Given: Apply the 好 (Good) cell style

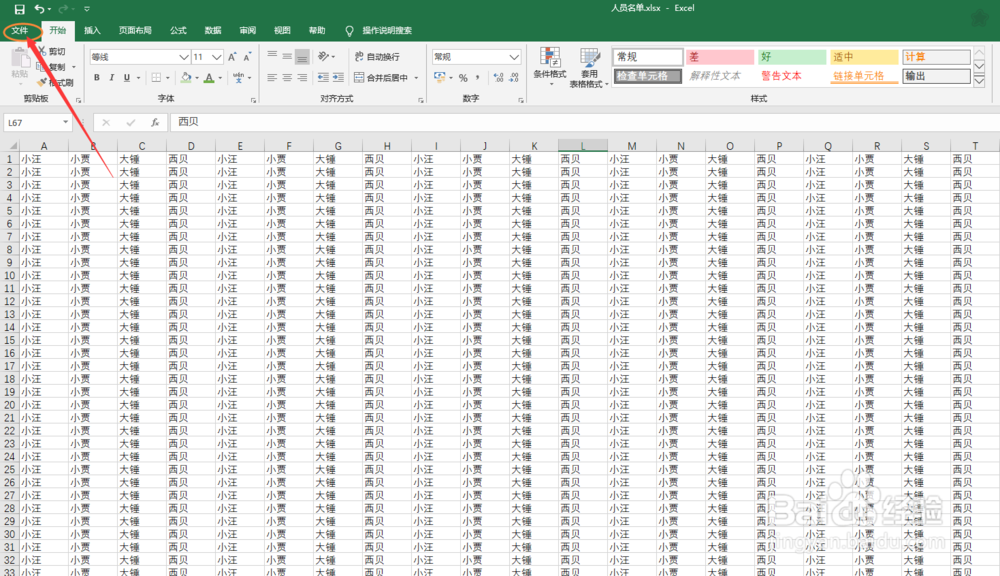Looking at the screenshot, I should point(791,57).
